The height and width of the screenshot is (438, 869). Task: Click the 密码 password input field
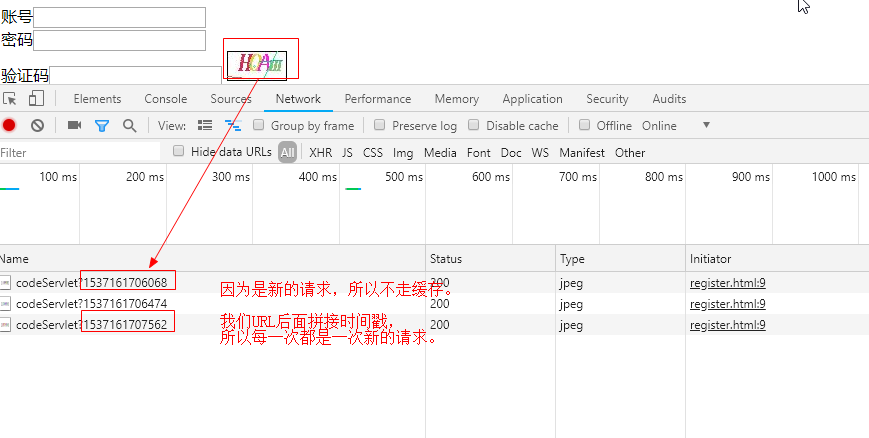point(119,40)
